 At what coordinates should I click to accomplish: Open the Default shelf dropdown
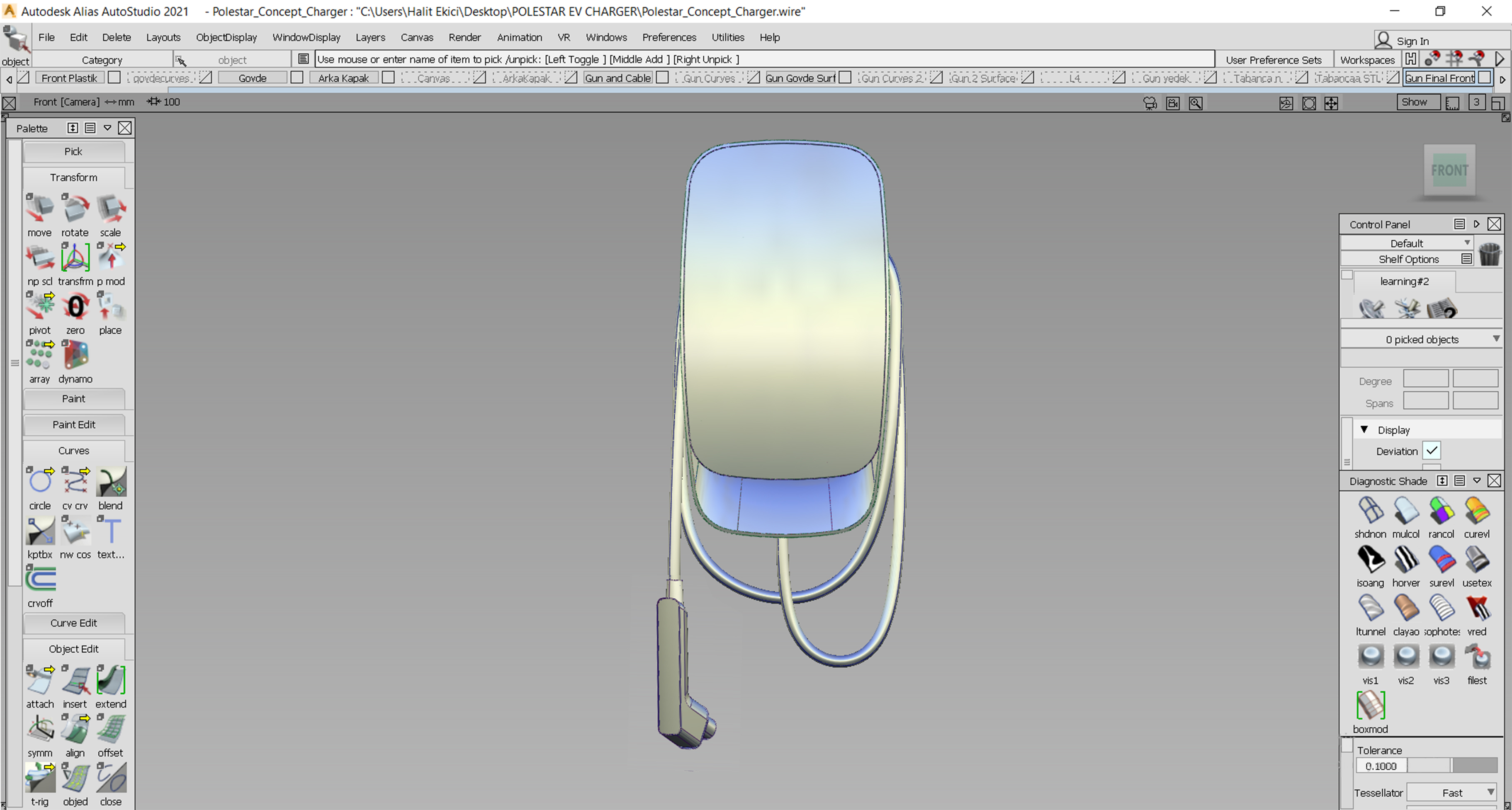[x=1407, y=242]
